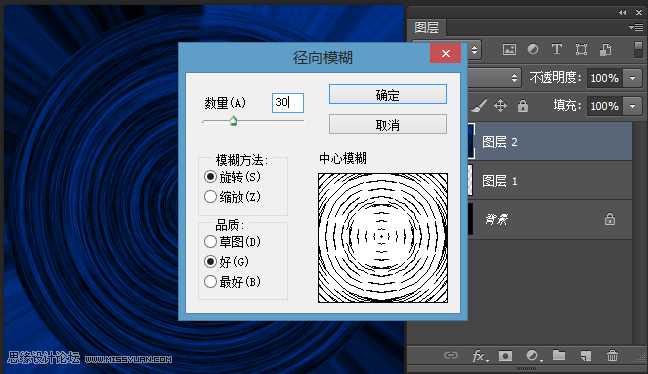The height and width of the screenshot is (374, 648).
Task: Select the 背景 layer
Action: (550, 219)
